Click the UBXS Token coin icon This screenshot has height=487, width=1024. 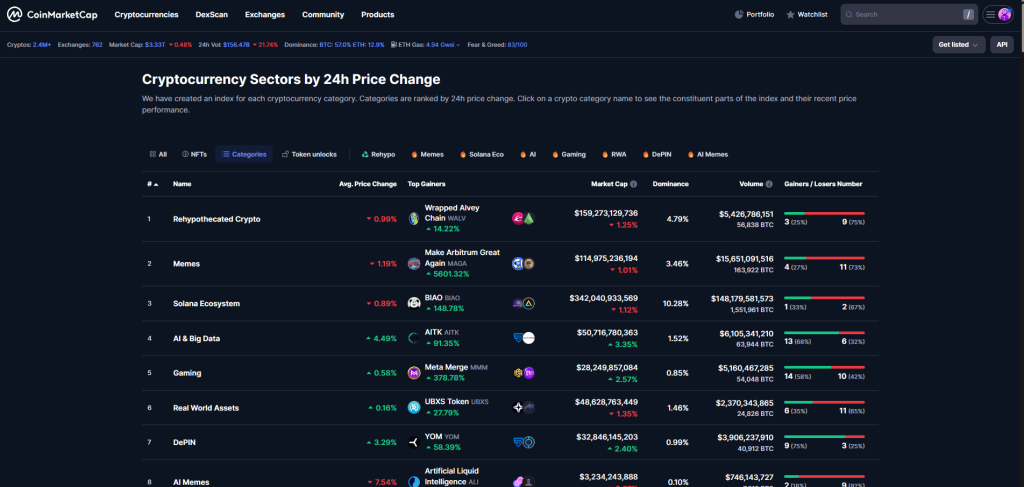click(x=413, y=407)
